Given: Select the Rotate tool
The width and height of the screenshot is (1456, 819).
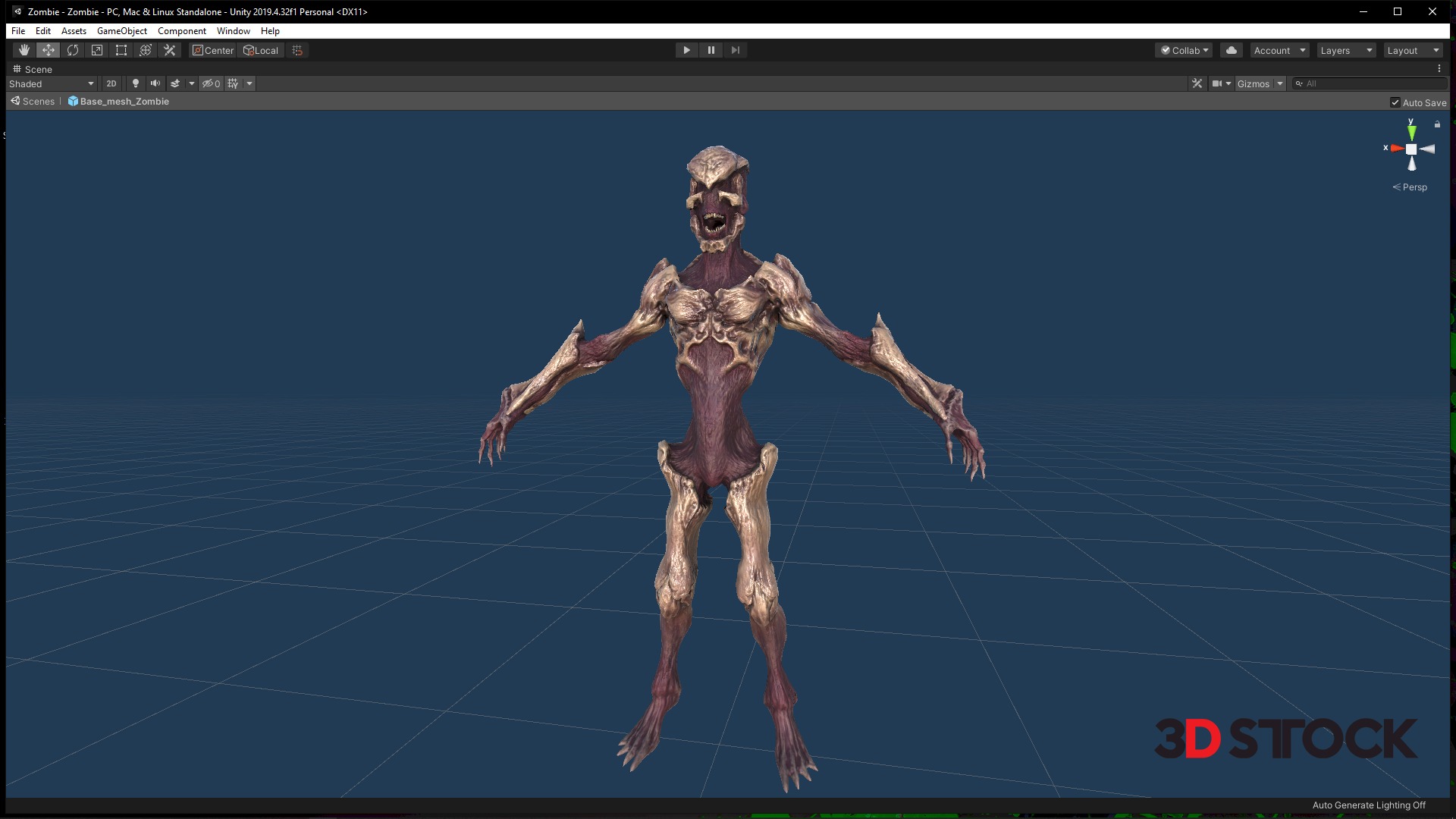Looking at the screenshot, I should pos(73,50).
